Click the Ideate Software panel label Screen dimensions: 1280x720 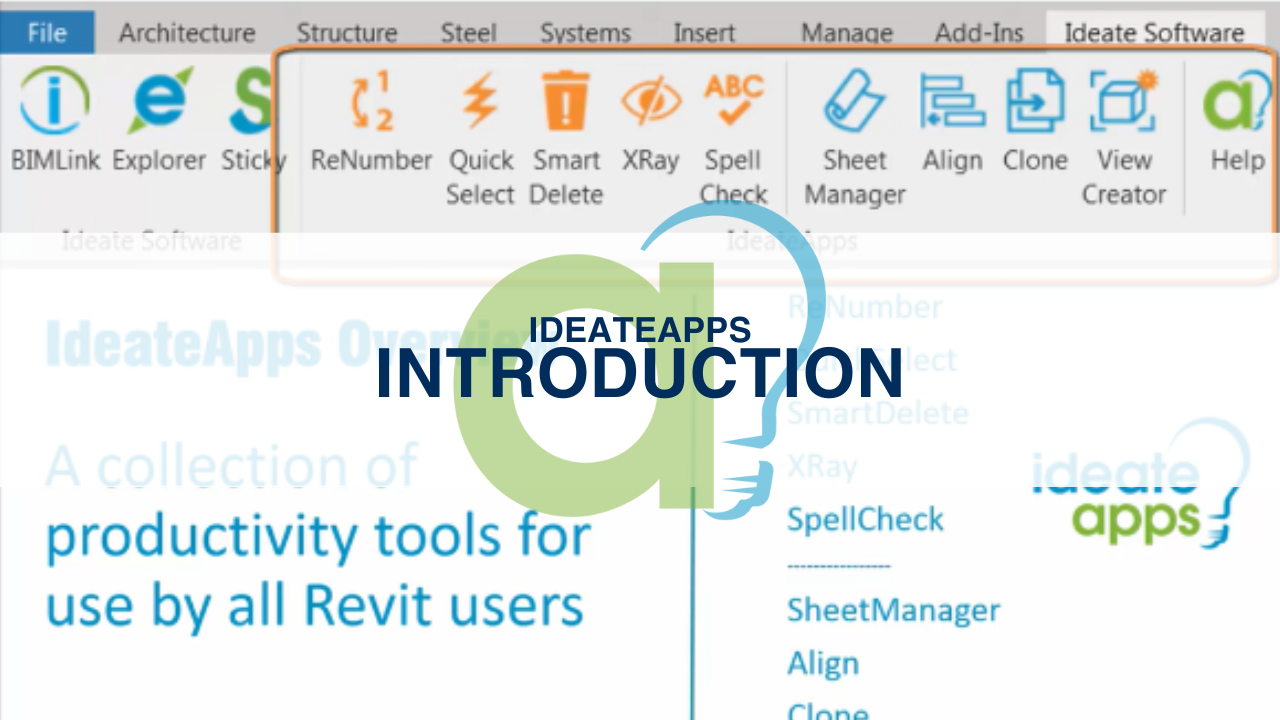point(151,241)
